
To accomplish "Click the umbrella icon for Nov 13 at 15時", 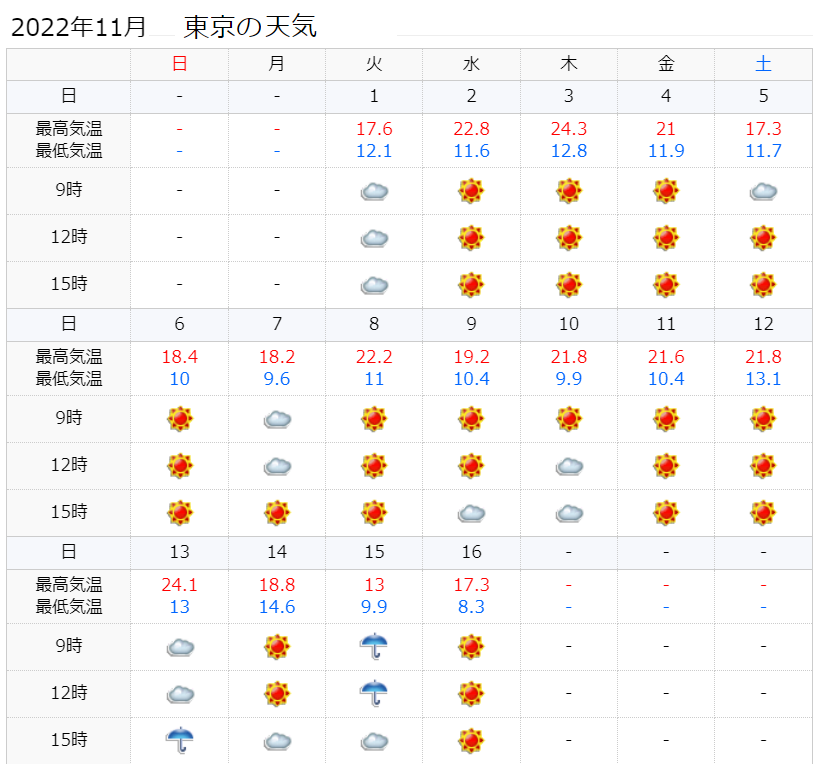I will 180,740.
